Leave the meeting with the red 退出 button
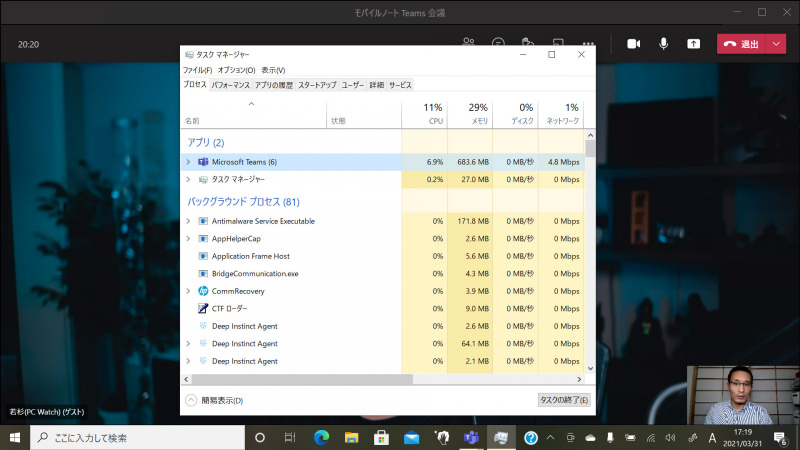Viewport: 800px width, 450px height. click(x=742, y=44)
